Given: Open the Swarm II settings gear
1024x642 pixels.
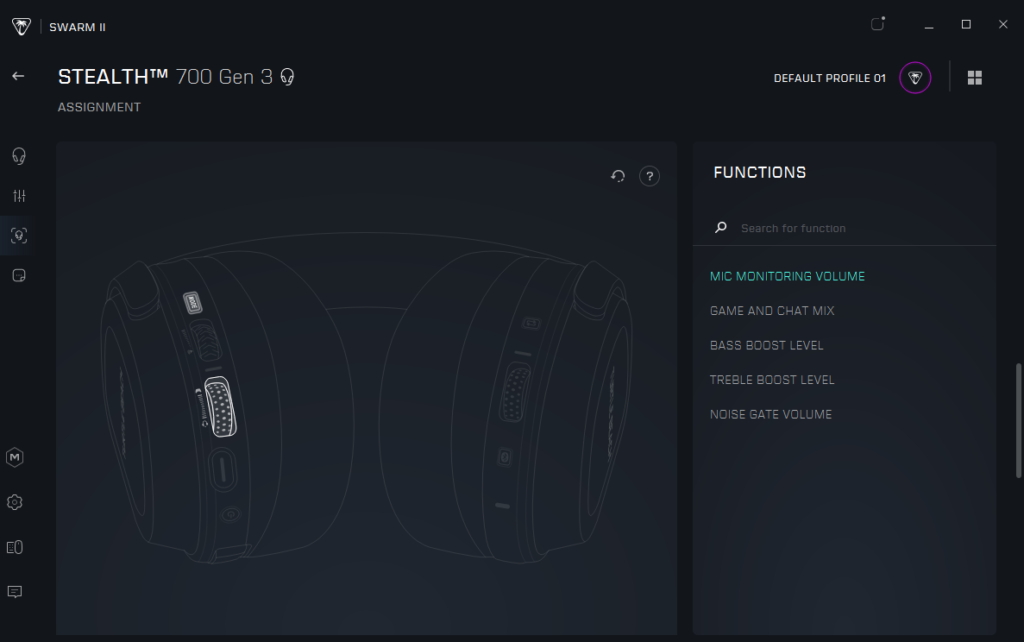Looking at the screenshot, I should click(15, 502).
